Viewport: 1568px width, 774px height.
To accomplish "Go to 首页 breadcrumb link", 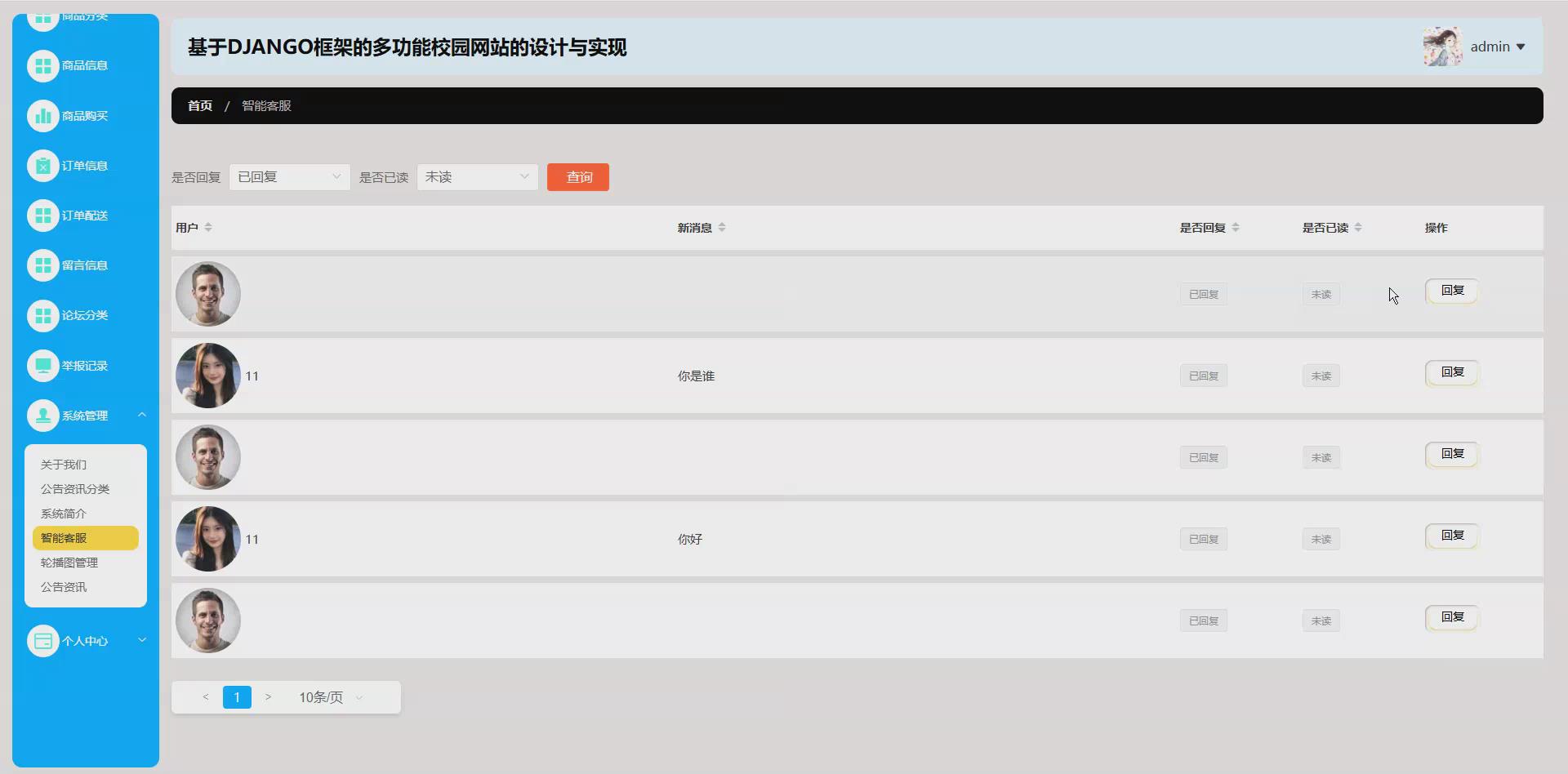I will point(200,106).
